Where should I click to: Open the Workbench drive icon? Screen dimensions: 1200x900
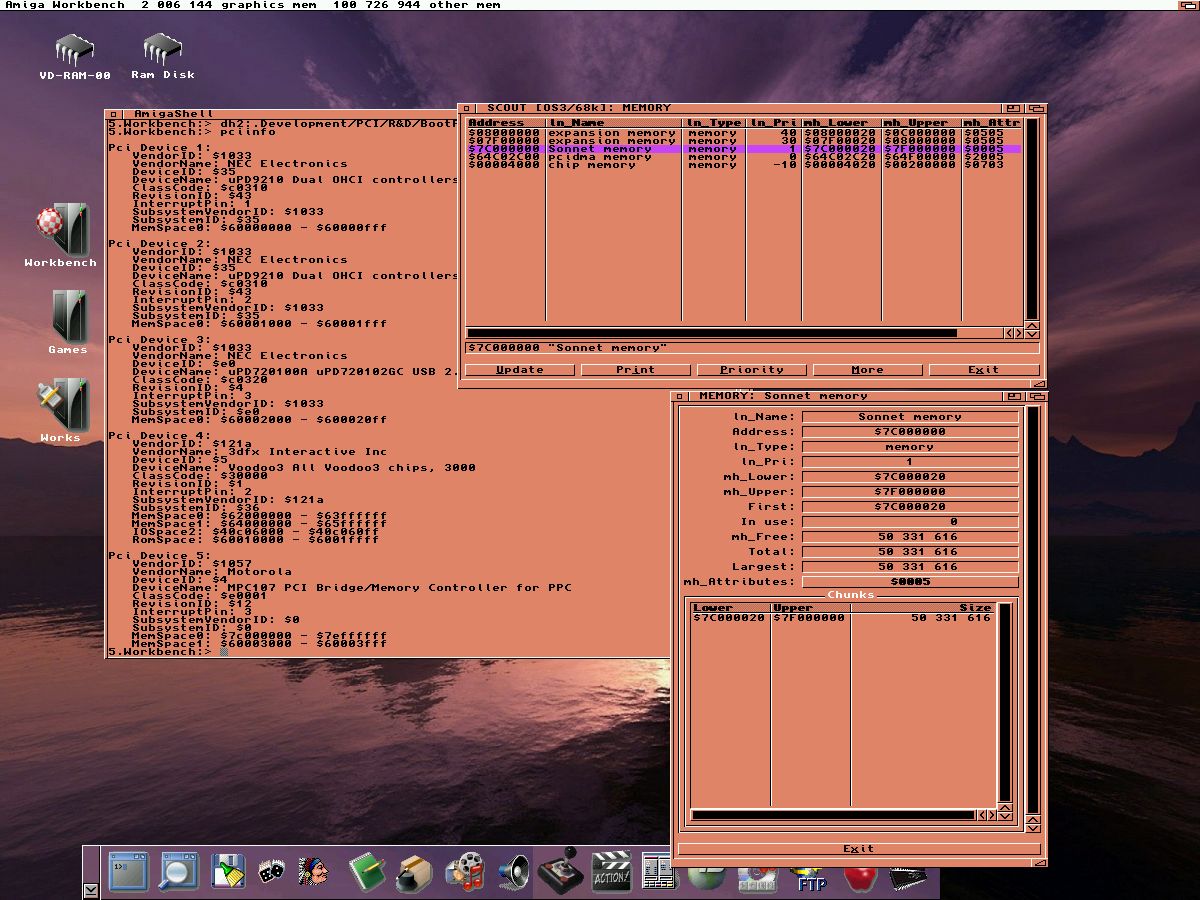tap(61, 228)
